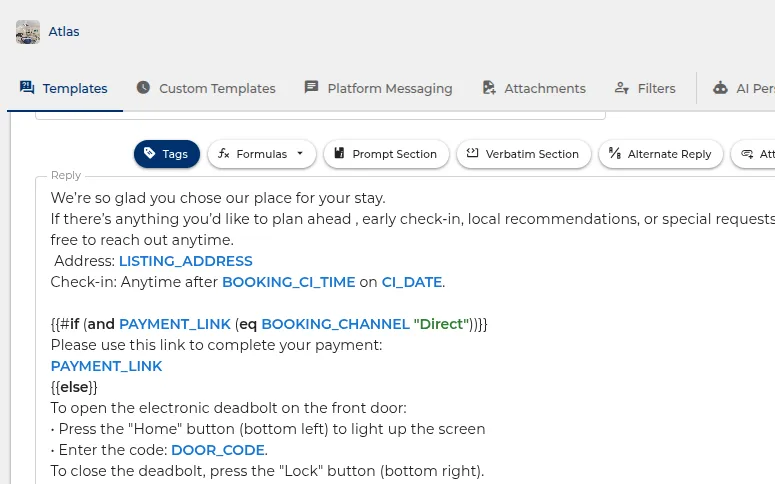Go to the Platform Messaging tab
This screenshot has width=775, height=484.
click(379, 88)
